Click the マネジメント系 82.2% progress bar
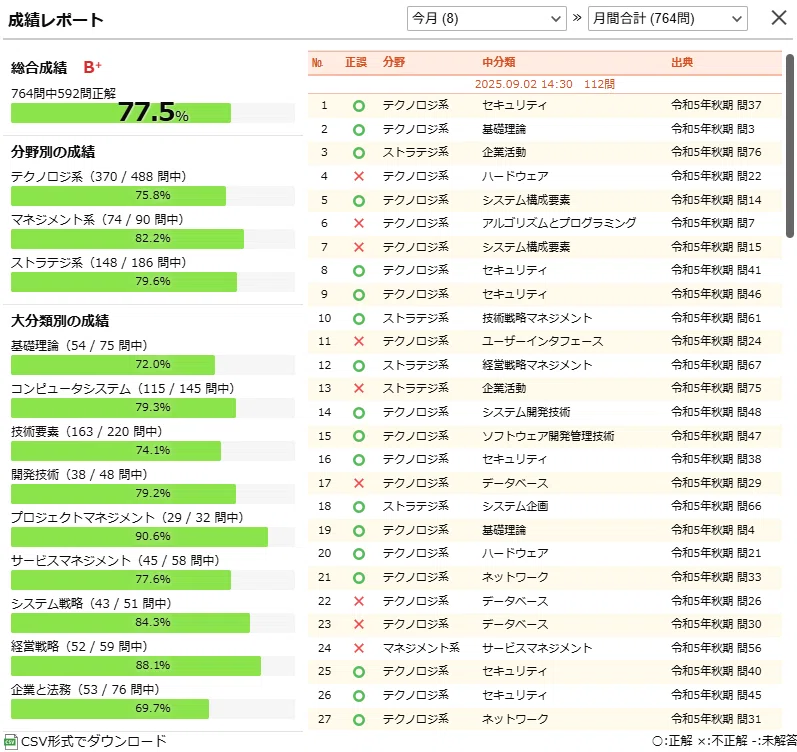This screenshot has width=797, height=752. pyautogui.click(x=153, y=239)
